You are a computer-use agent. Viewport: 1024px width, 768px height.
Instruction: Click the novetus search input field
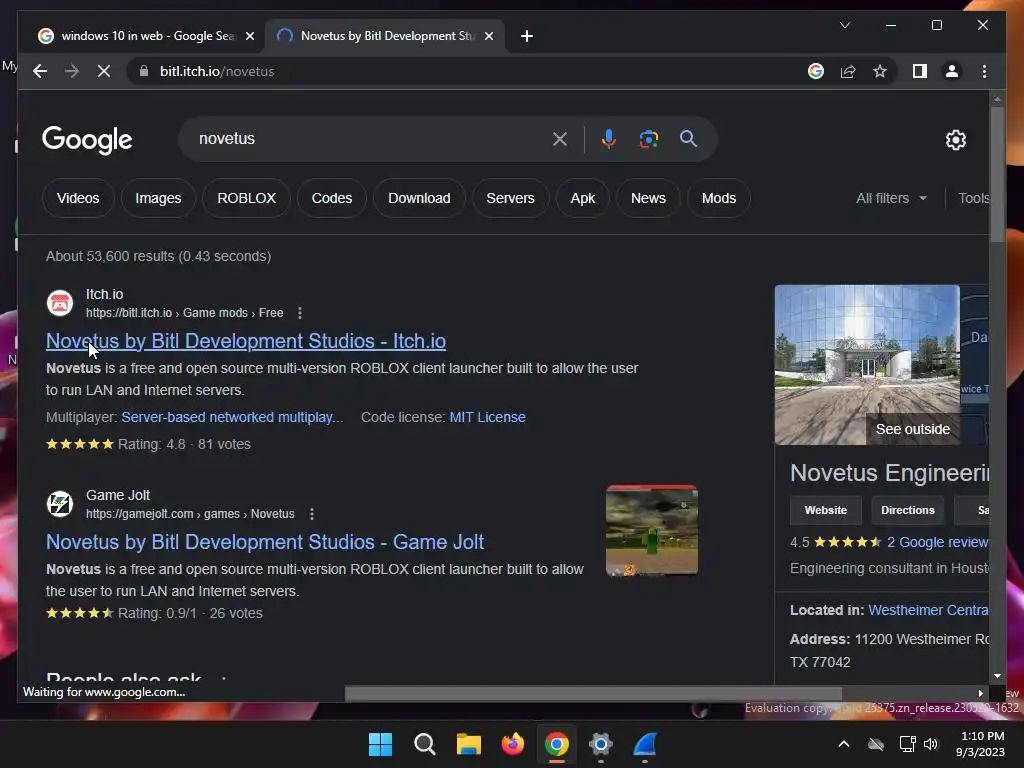tap(369, 138)
